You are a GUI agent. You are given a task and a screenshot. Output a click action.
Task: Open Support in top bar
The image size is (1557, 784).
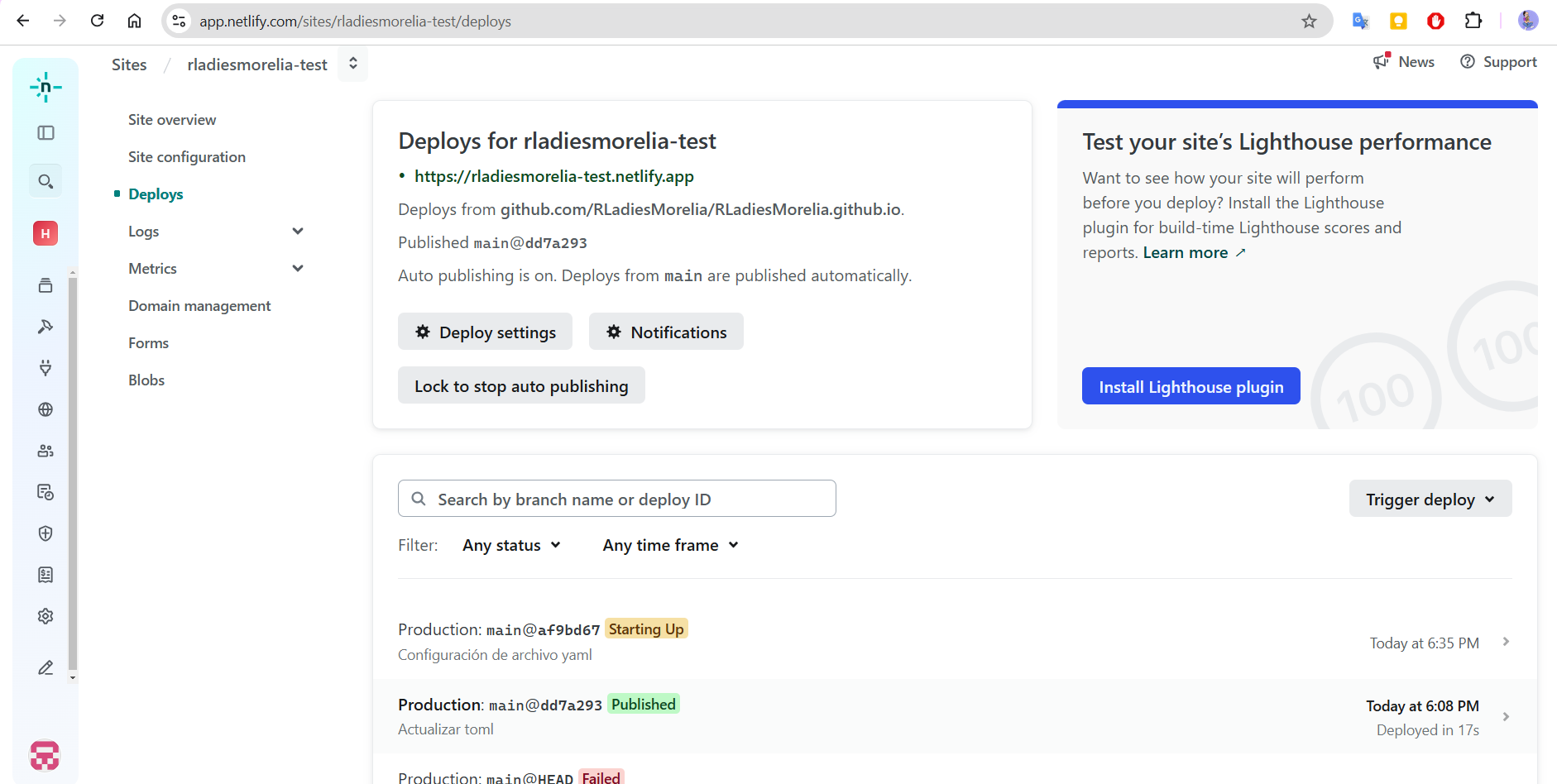tap(1498, 62)
